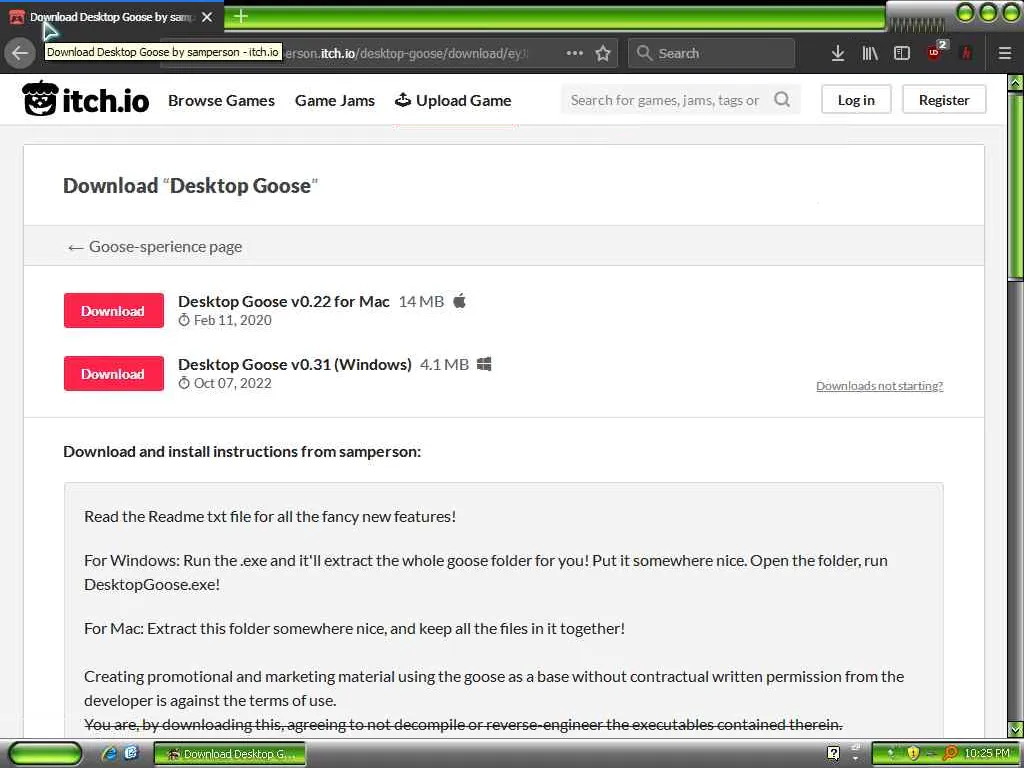The image size is (1024, 768).
Task: Open the Firefox downloads arrow panel
Action: (837, 53)
